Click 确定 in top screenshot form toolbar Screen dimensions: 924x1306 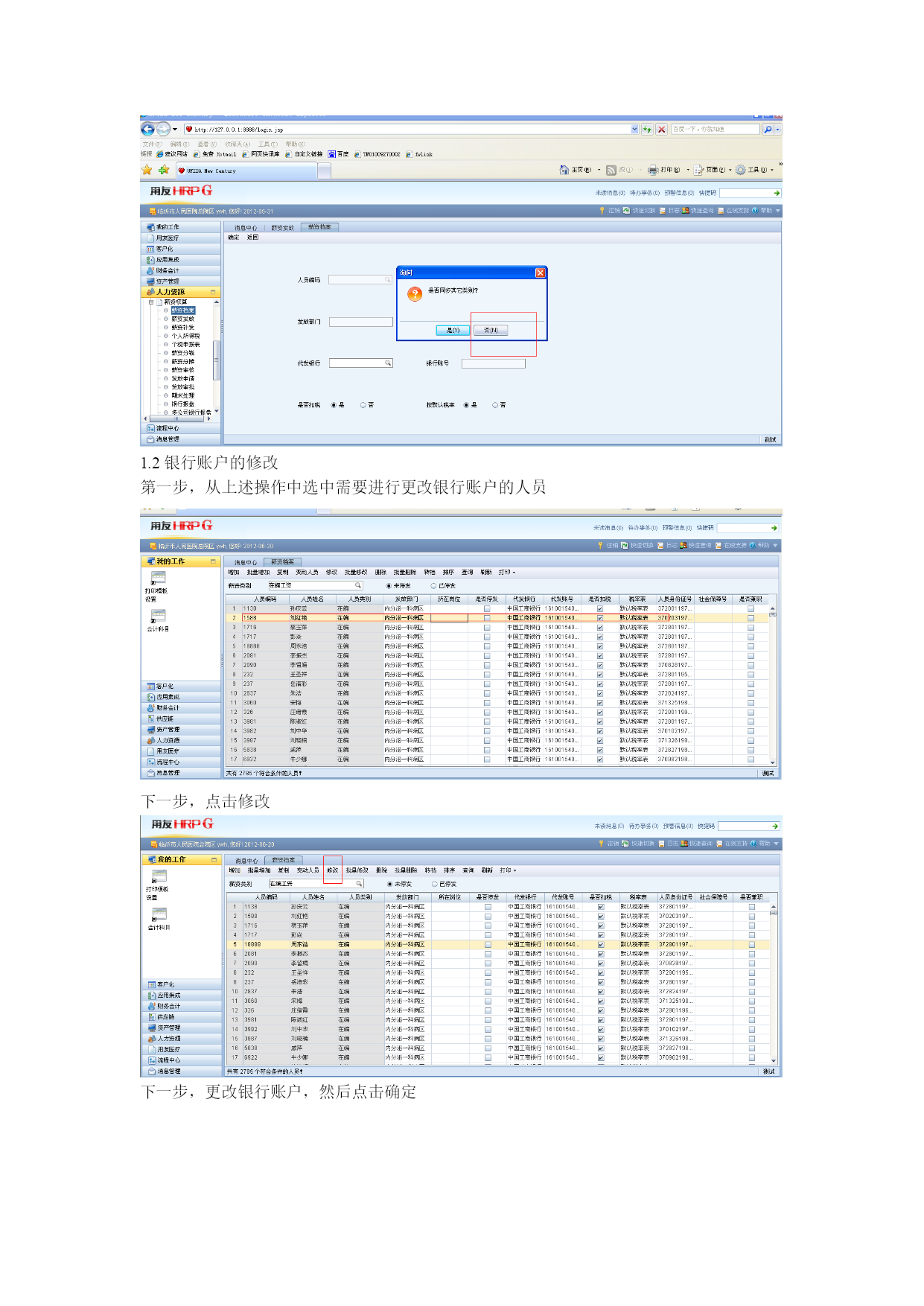point(234,238)
